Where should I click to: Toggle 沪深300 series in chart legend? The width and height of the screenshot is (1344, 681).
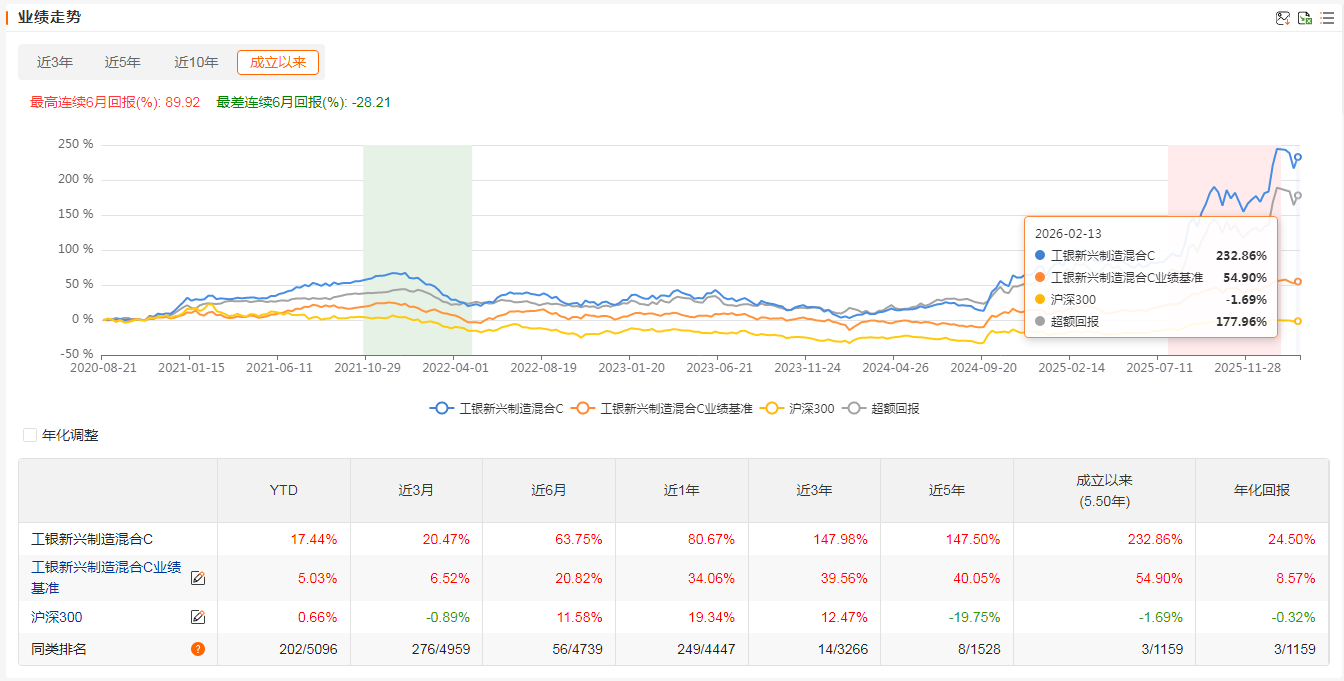tap(797, 408)
